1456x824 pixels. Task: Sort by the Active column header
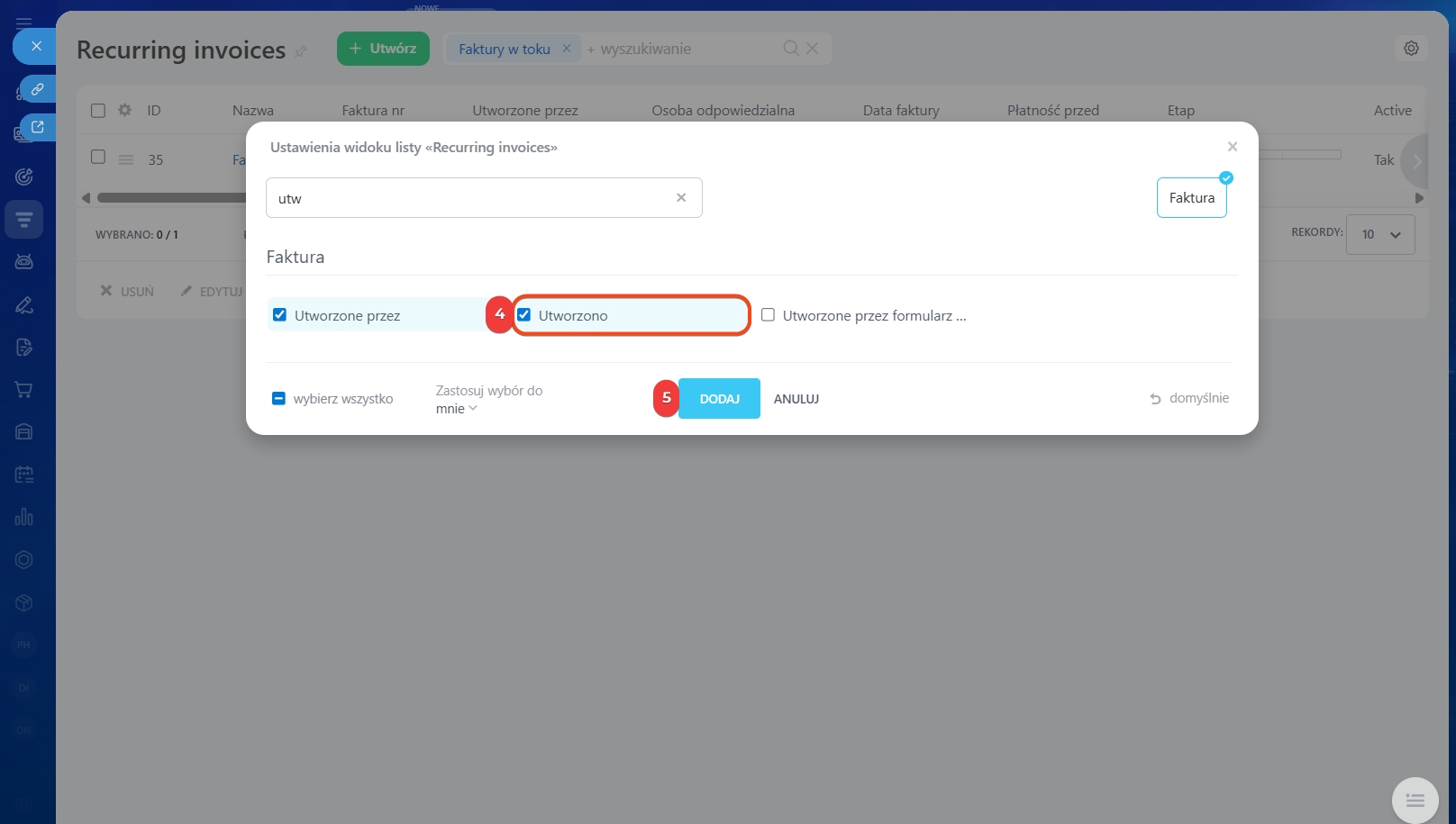pyautogui.click(x=1392, y=110)
